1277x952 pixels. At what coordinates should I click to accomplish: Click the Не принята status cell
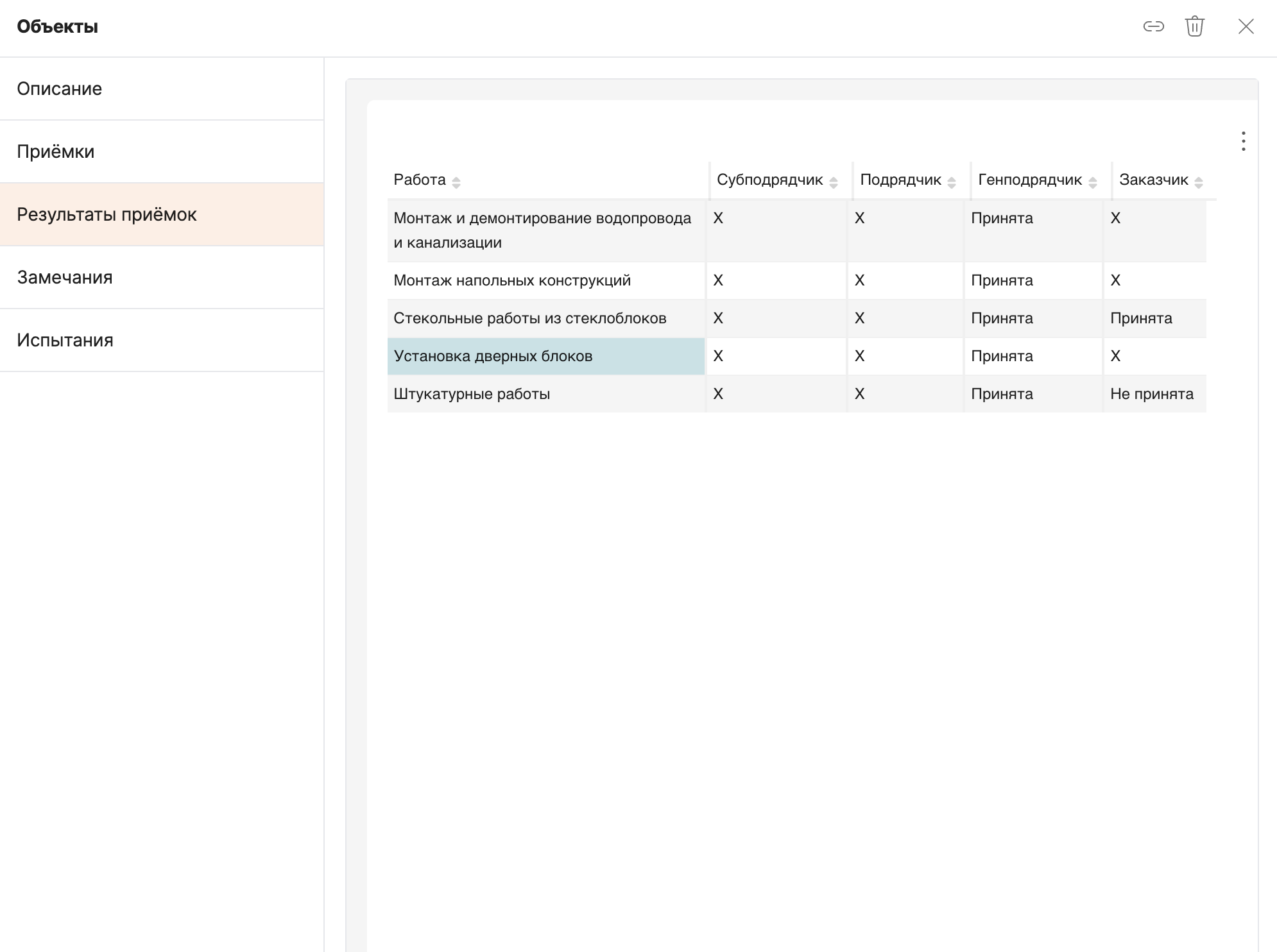click(1152, 394)
